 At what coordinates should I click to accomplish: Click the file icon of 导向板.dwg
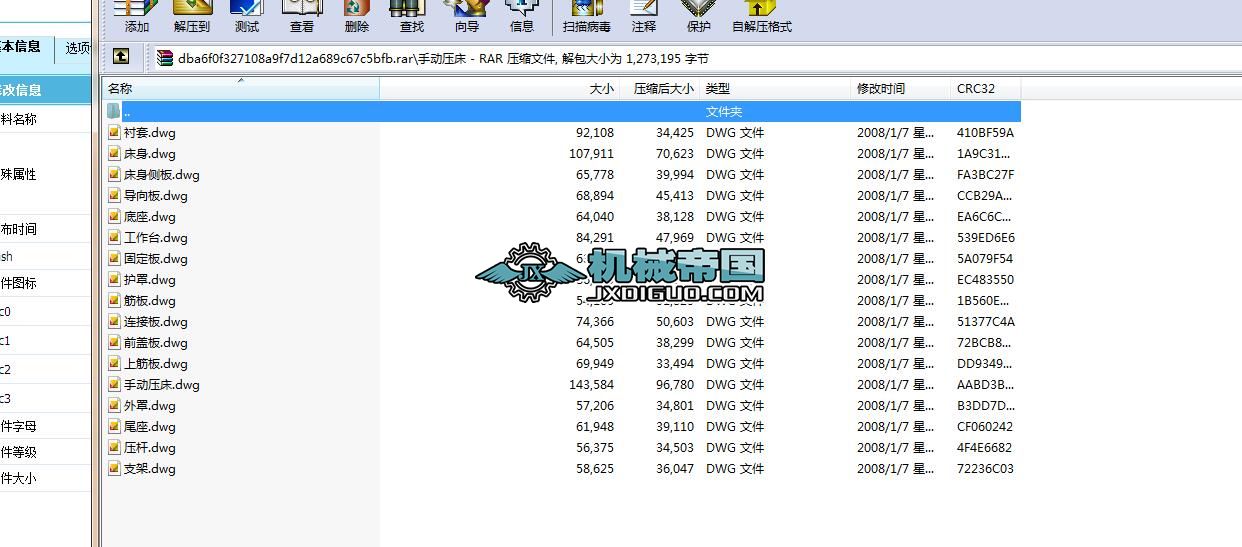pyautogui.click(x=114, y=195)
